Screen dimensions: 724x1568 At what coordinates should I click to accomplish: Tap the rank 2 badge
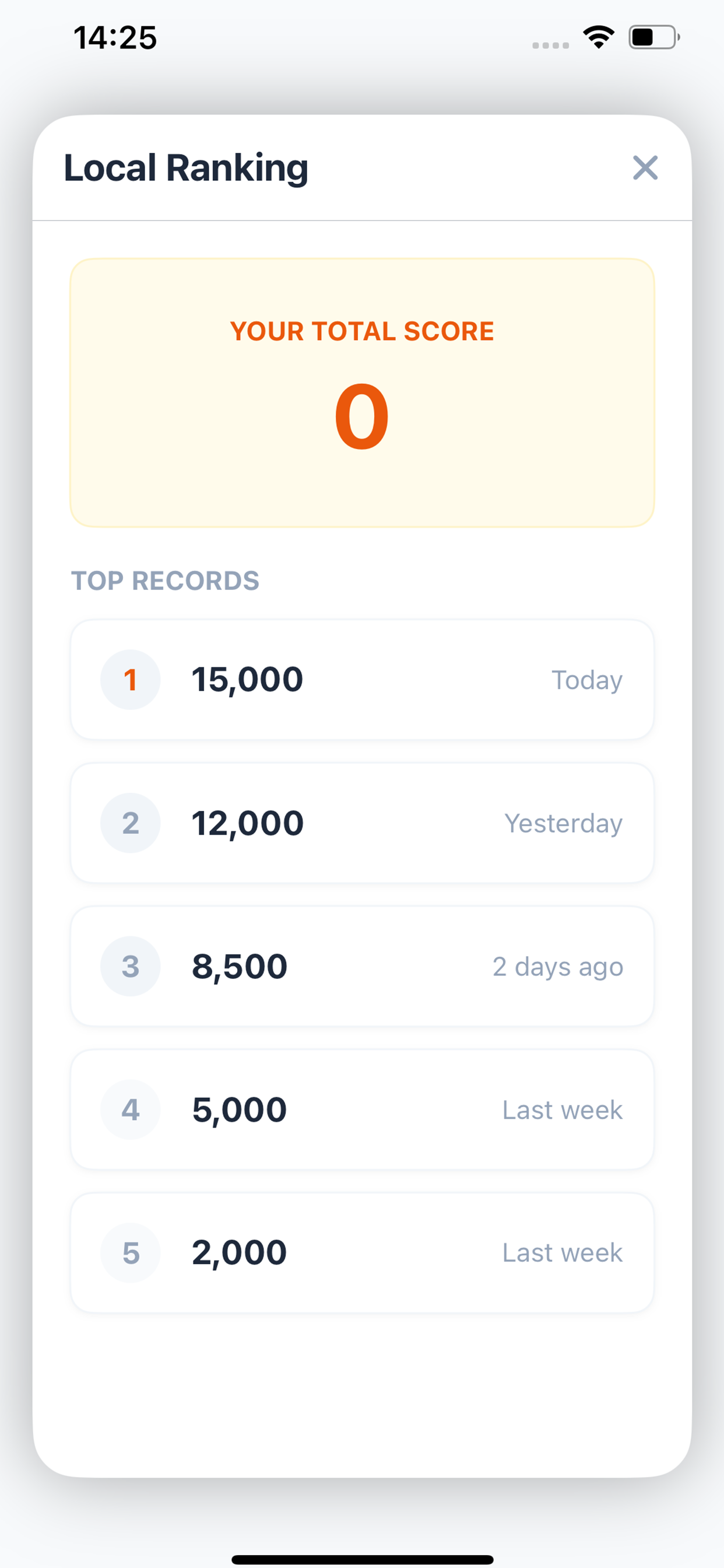pos(130,823)
